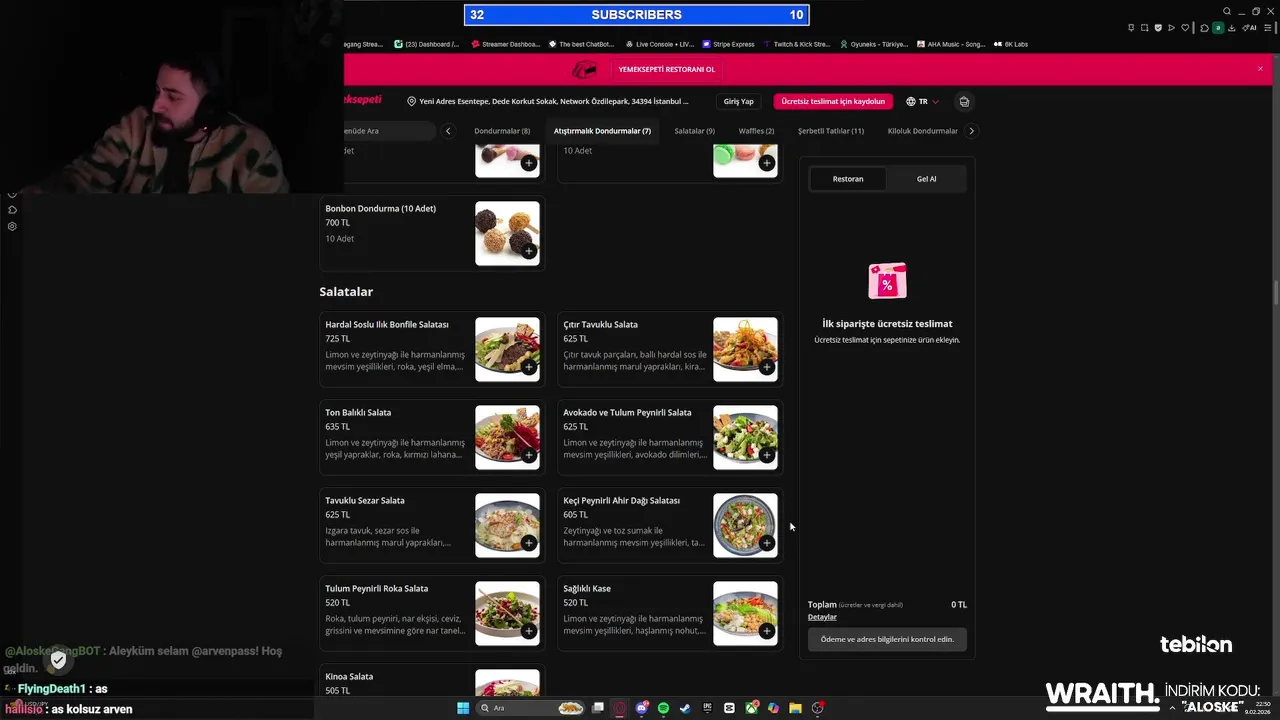Click the location pin icon beside address
Screen dimensions: 1280x720
411,101
